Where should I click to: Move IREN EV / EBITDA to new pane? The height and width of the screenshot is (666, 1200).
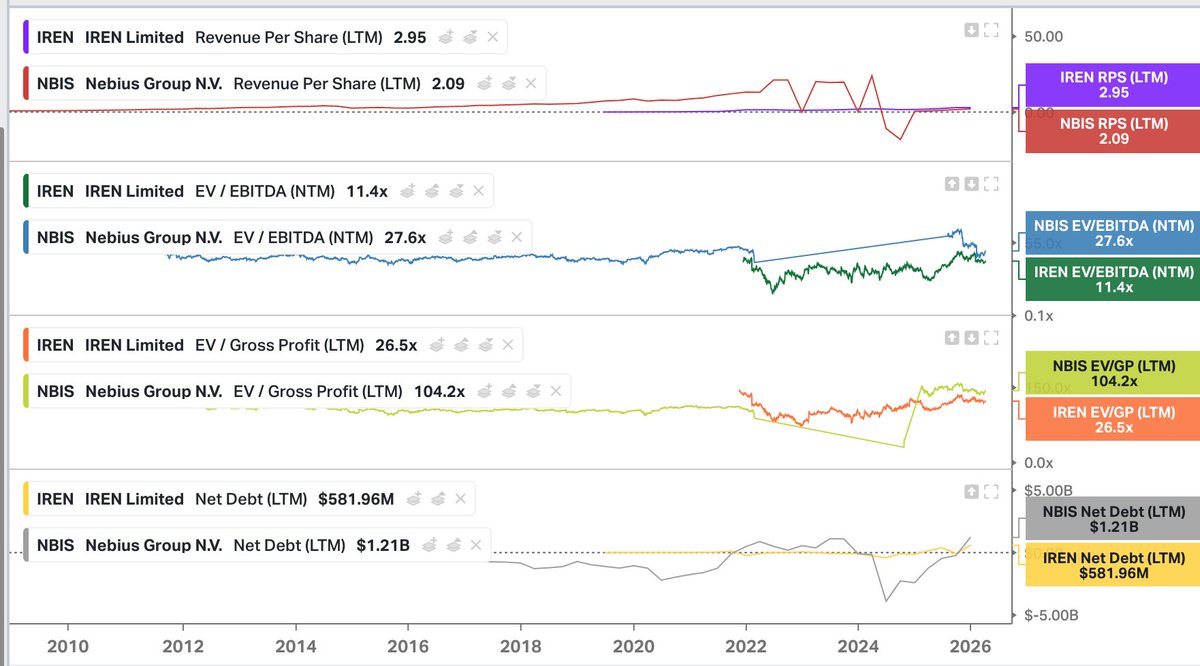click(x=407, y=191)
